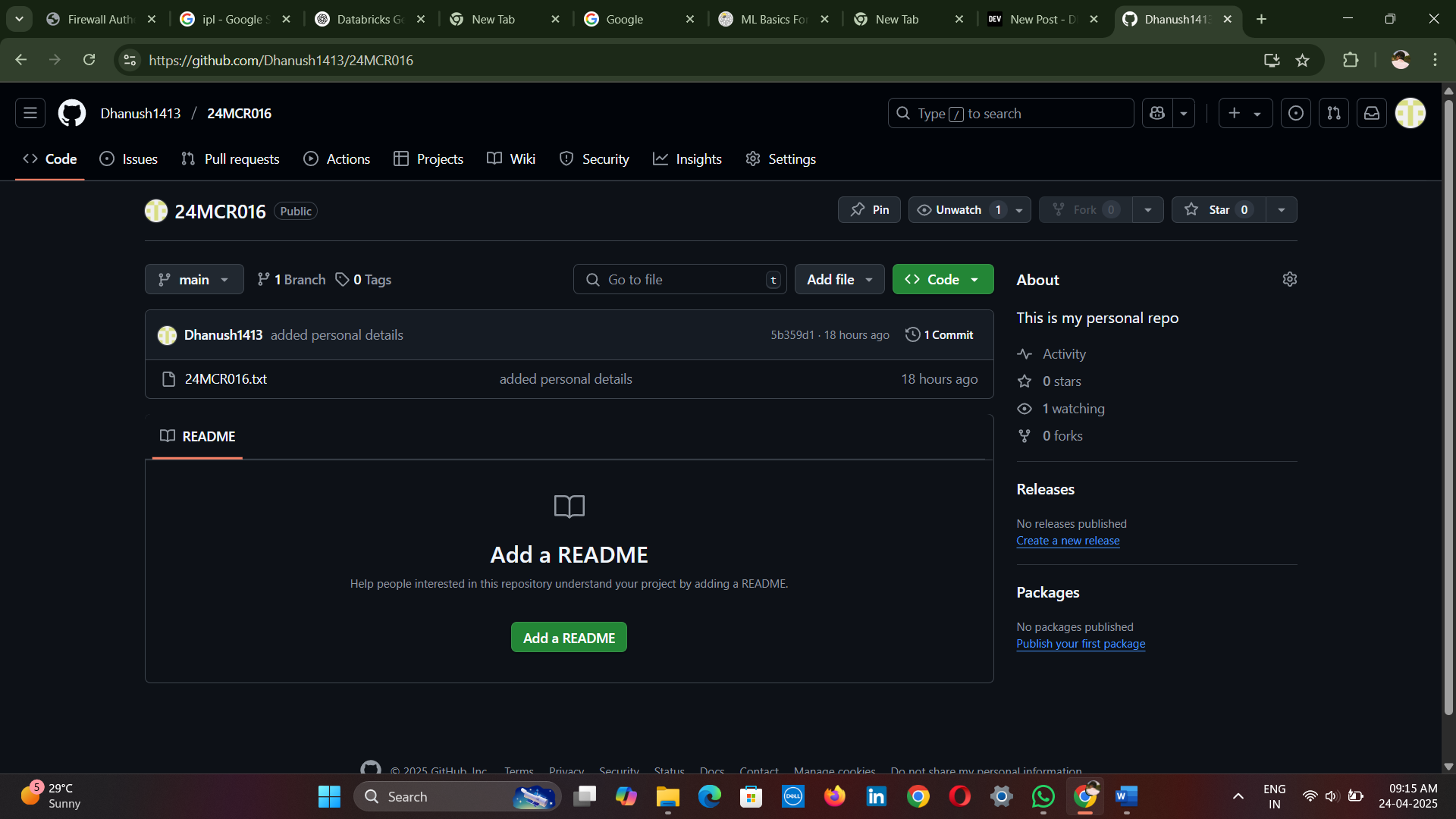Open the green Code dropdown
The width and height of the screenshot is (1456, 819).
click(x=943, y=279)
